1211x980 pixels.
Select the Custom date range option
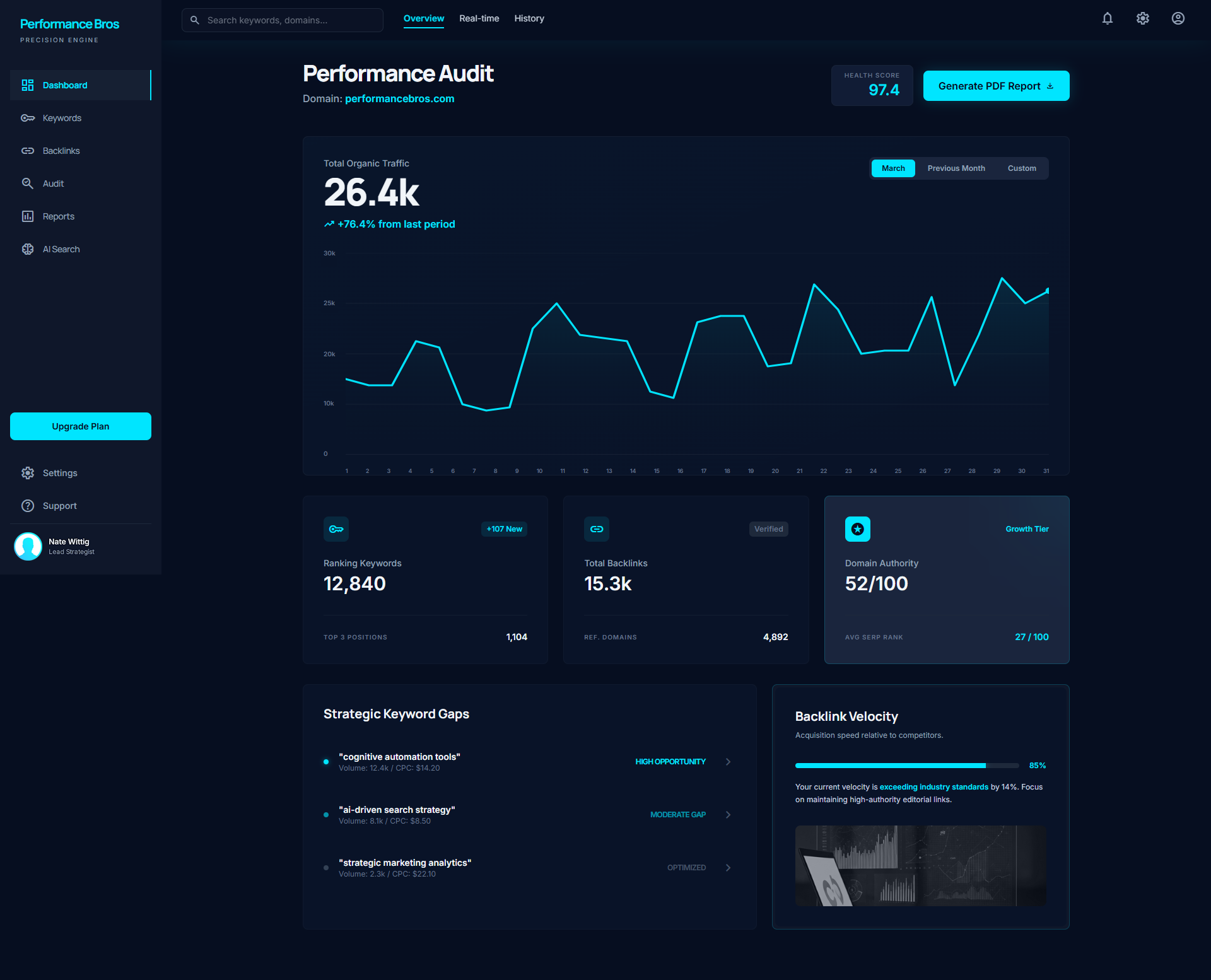1022,168
